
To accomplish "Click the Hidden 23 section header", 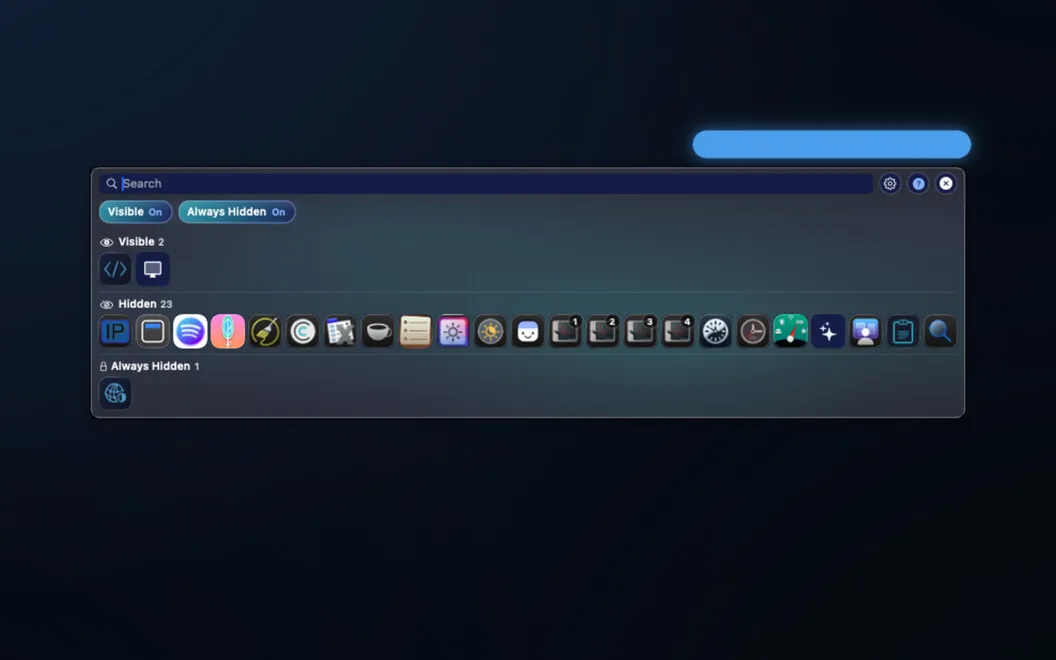I will (x=136, y=304).
